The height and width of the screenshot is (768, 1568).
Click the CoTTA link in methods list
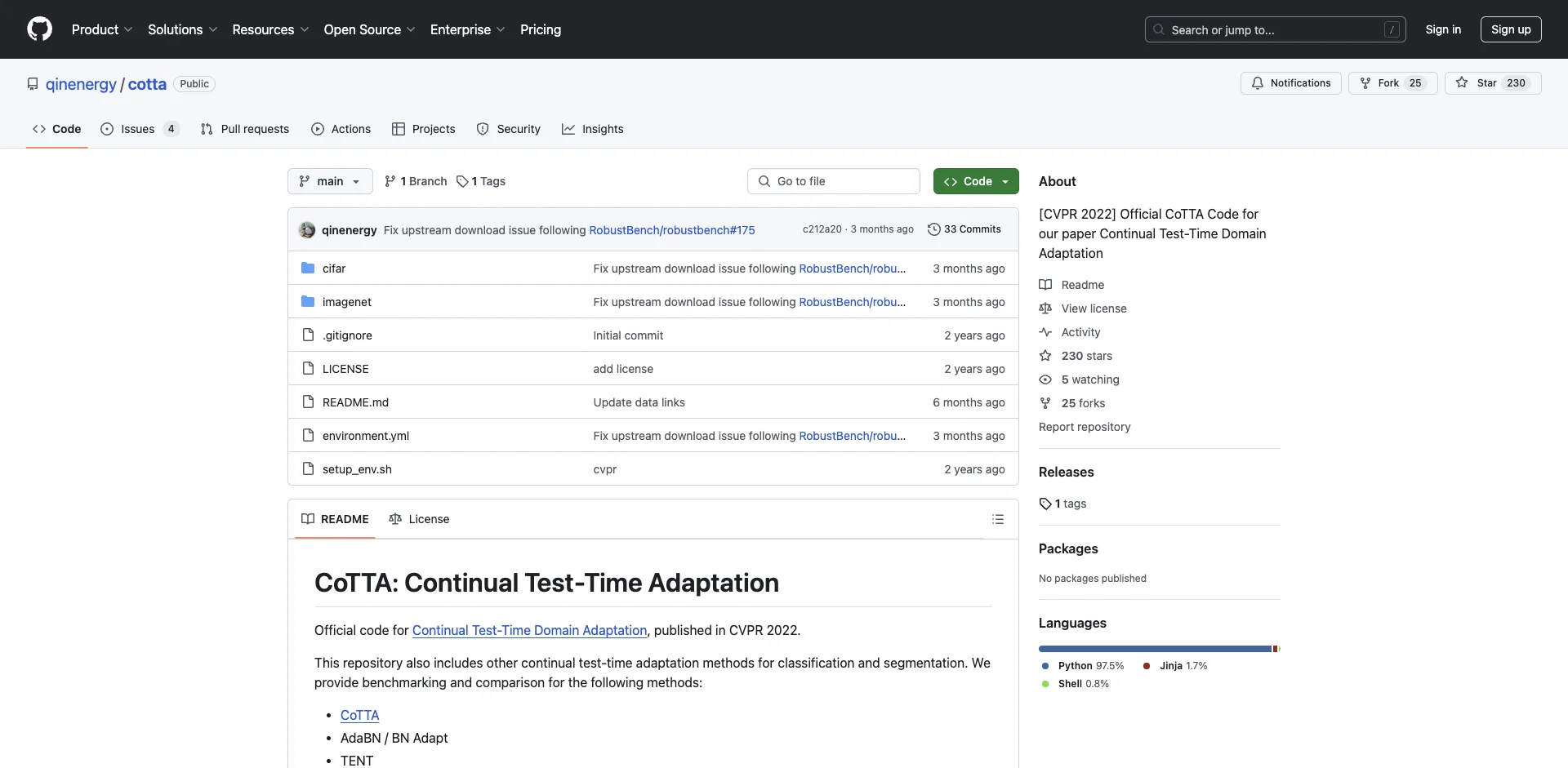(x=359, y=715)
